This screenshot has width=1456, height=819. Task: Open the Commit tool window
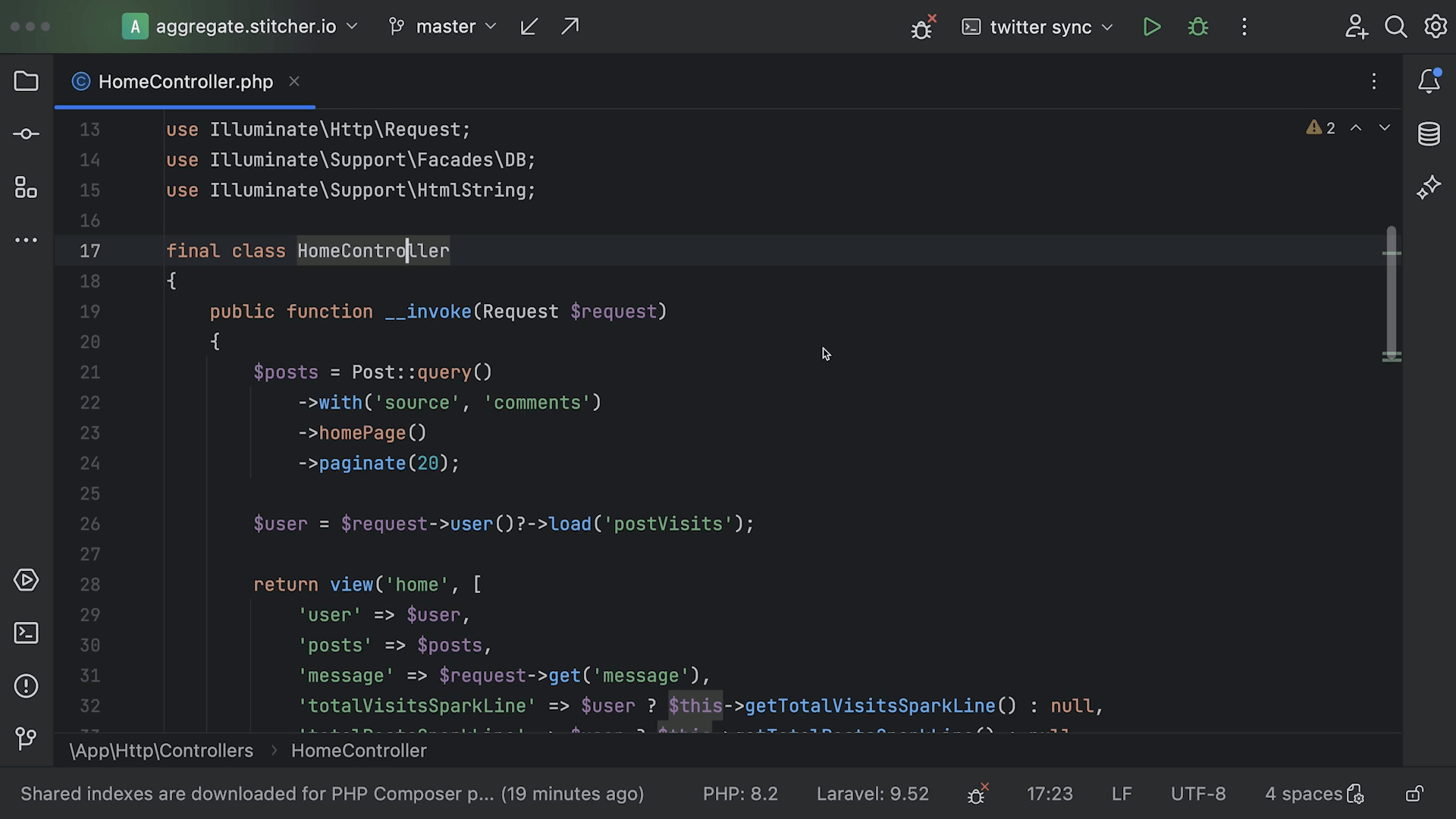(x=26, y=134)
